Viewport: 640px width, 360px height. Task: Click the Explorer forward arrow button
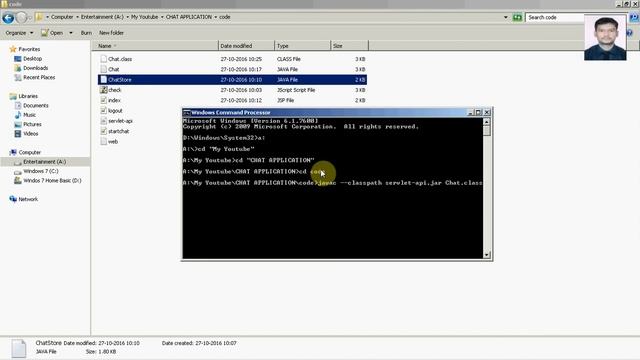pos(22,18)
